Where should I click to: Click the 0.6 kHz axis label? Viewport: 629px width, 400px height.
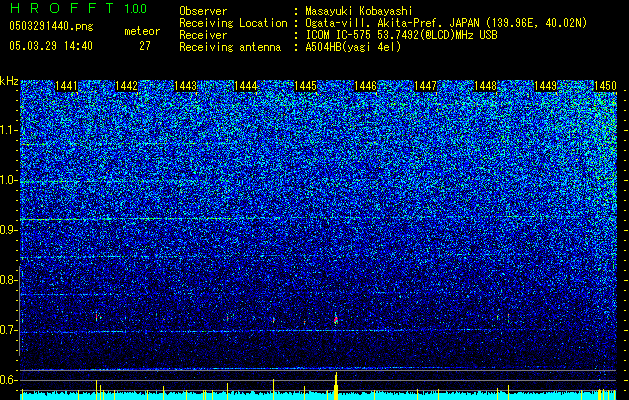(9, 380)
